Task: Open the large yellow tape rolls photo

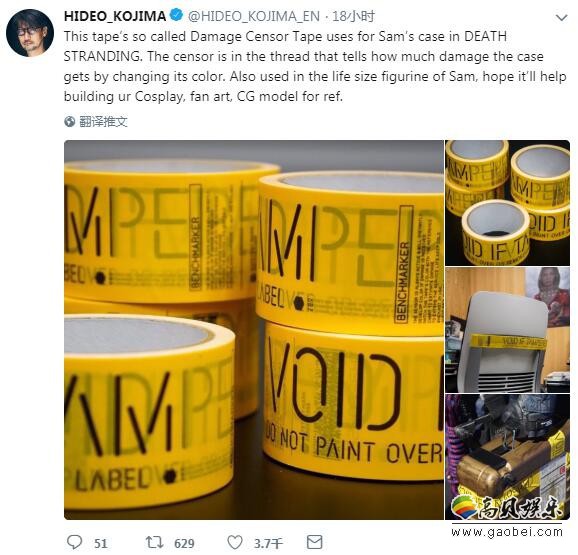Action: (254, 330)
